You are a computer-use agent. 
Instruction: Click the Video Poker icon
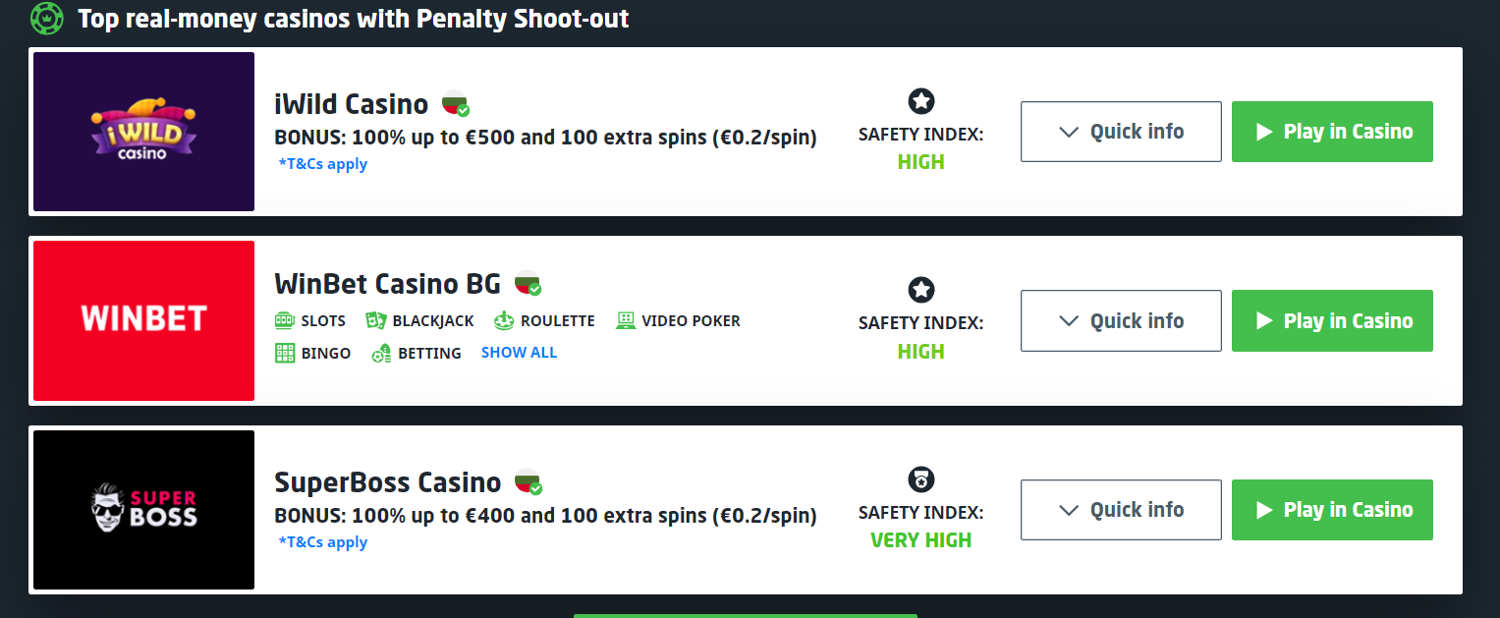click(x=626, y=321)
